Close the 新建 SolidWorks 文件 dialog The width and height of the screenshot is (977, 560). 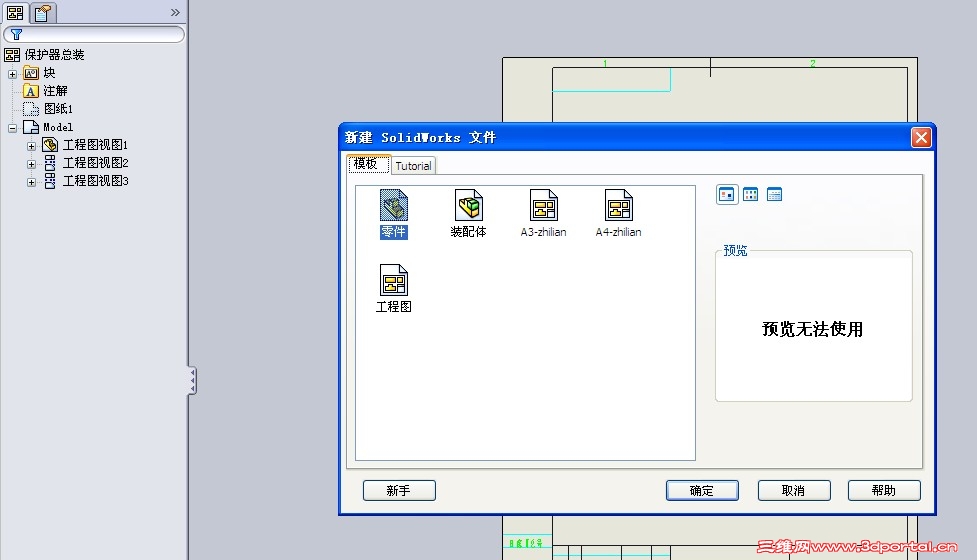[921, 137]
